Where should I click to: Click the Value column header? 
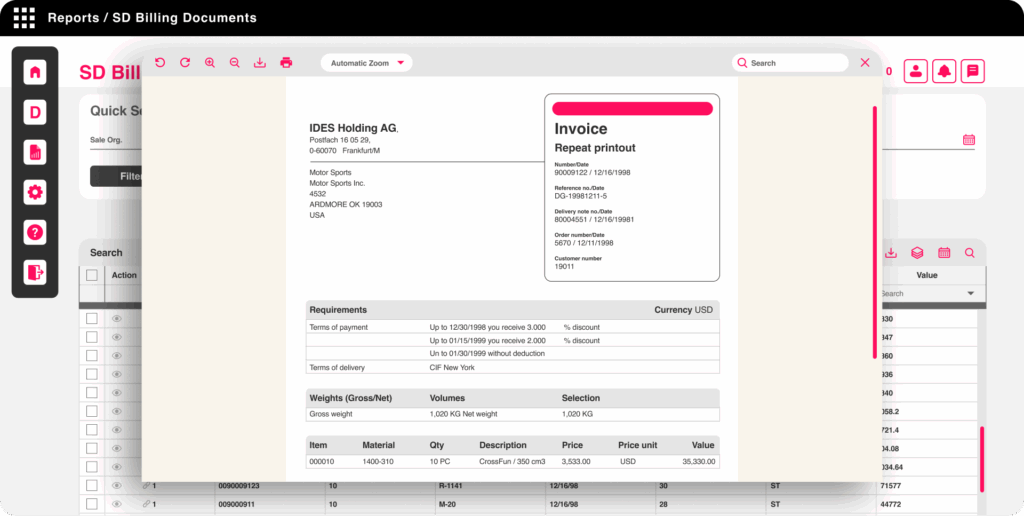(927, 275)
